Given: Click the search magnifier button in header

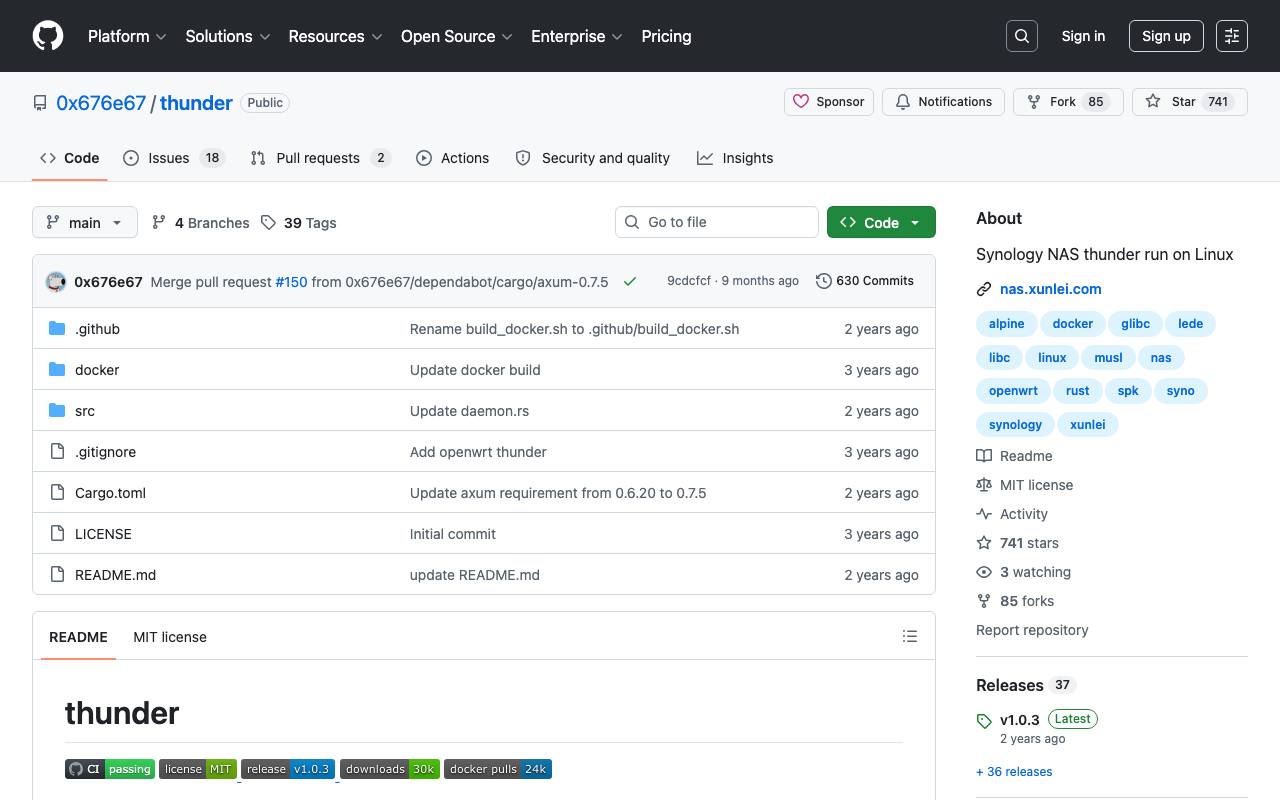Looking at the screenshot, I should click(x=1022, y=36).
